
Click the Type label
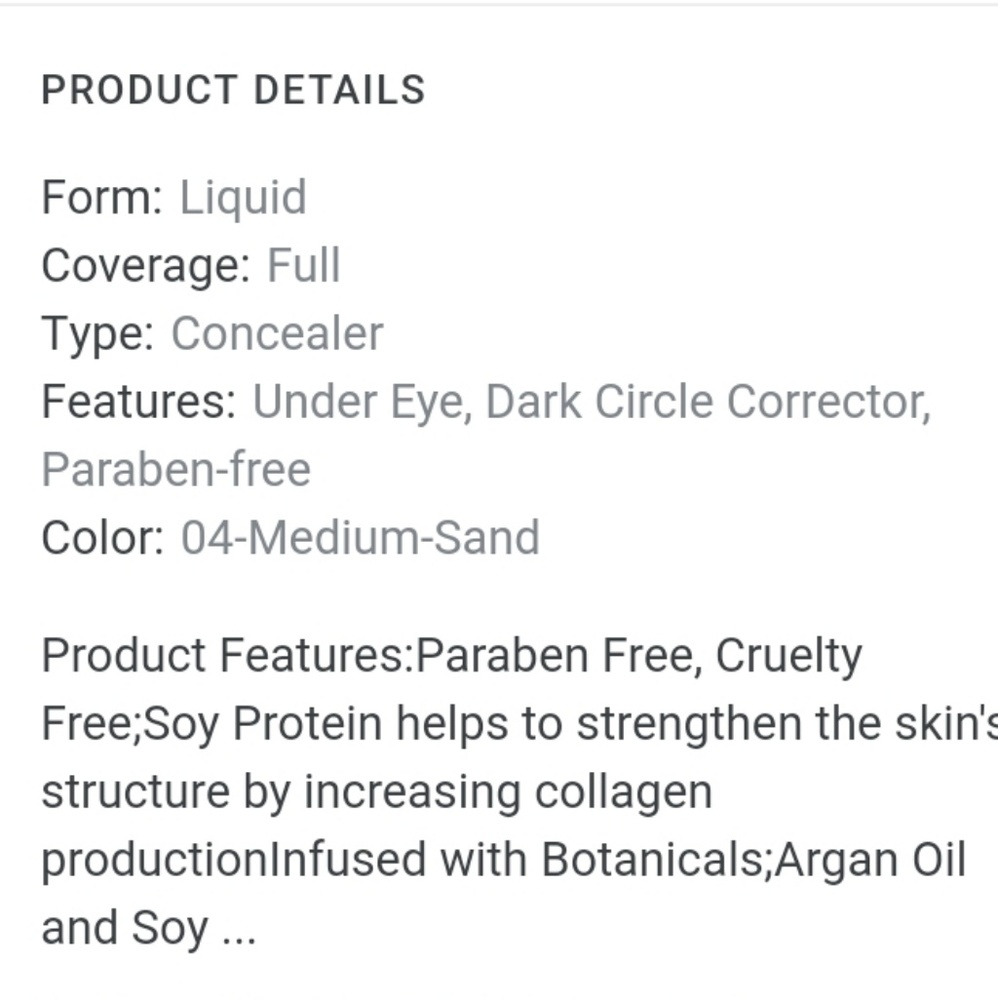pos(98,335)
